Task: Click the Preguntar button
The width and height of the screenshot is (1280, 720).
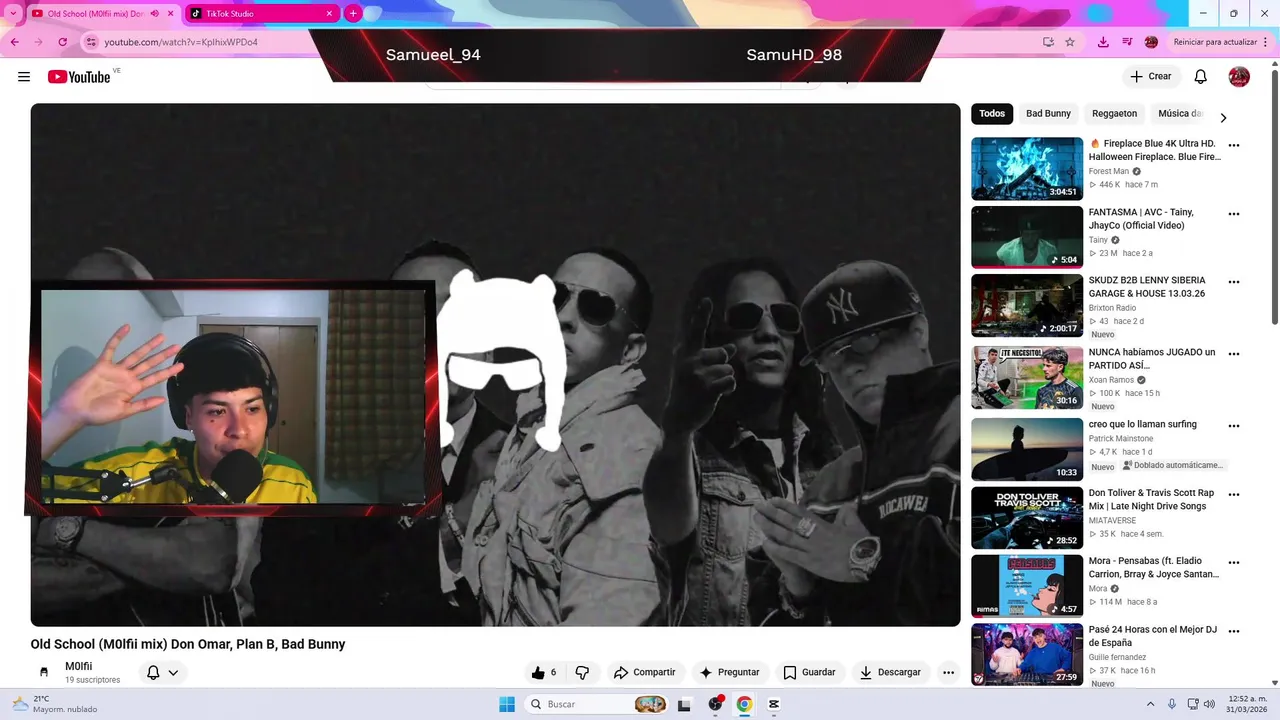Action: tap(729, 673)
